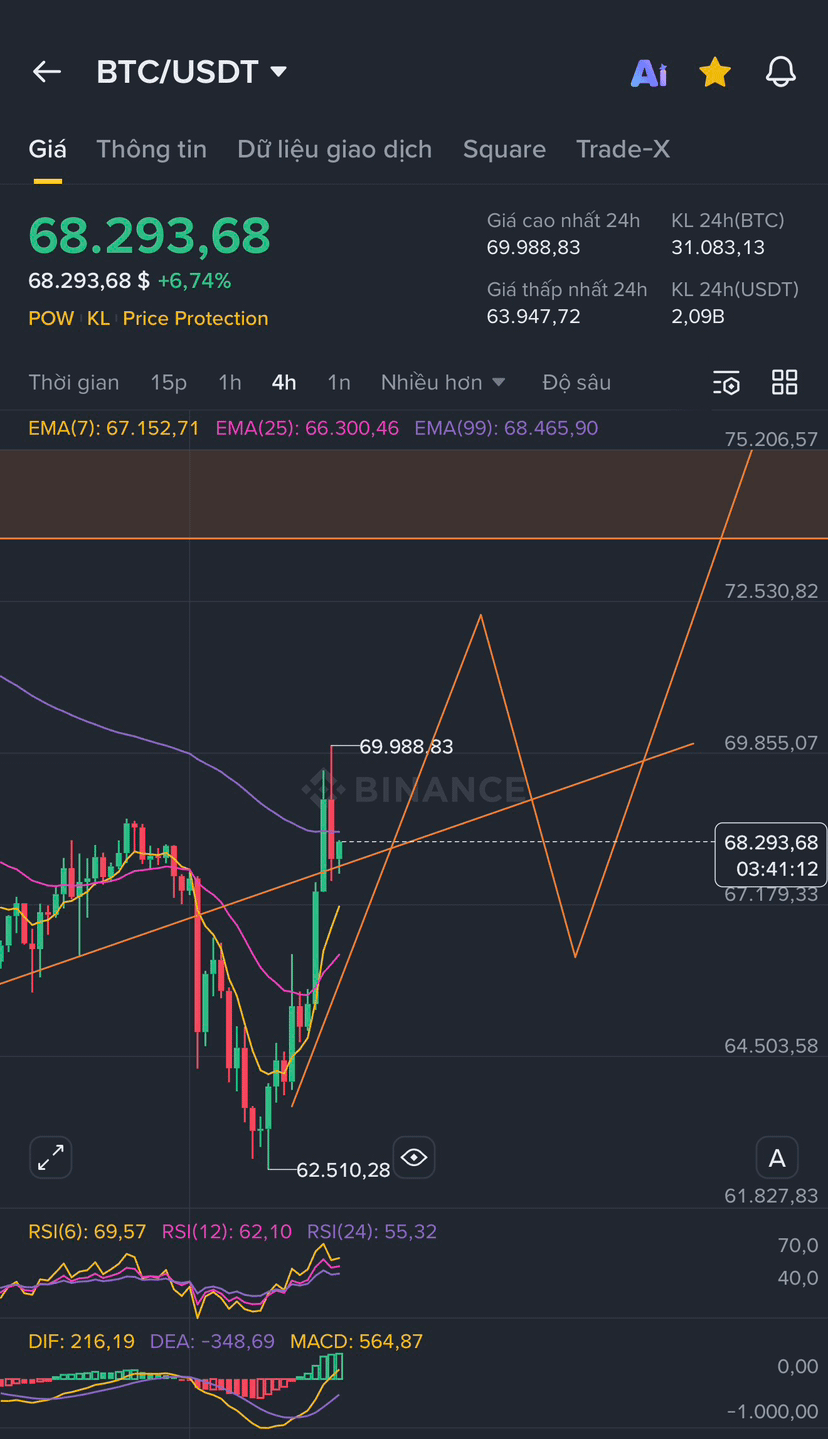The image size is (828, 1439).
Task: Select the 1n timeframe
Action: tap(339, 382)
